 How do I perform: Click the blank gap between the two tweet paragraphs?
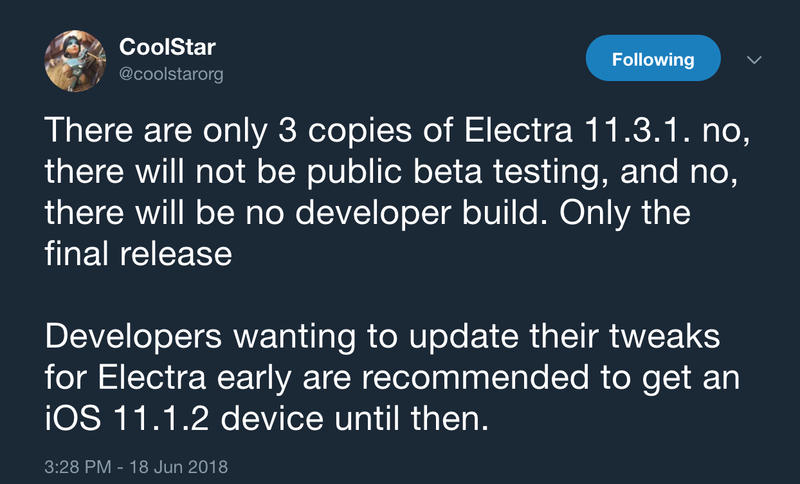397,295
